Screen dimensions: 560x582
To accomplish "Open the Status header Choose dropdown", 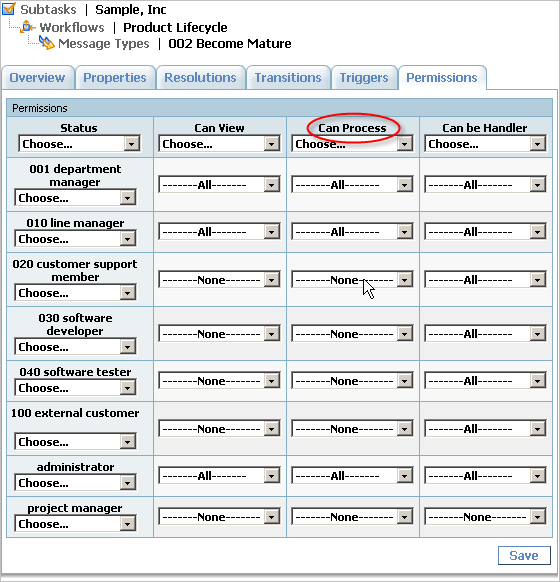I will (x=79, y=144).
